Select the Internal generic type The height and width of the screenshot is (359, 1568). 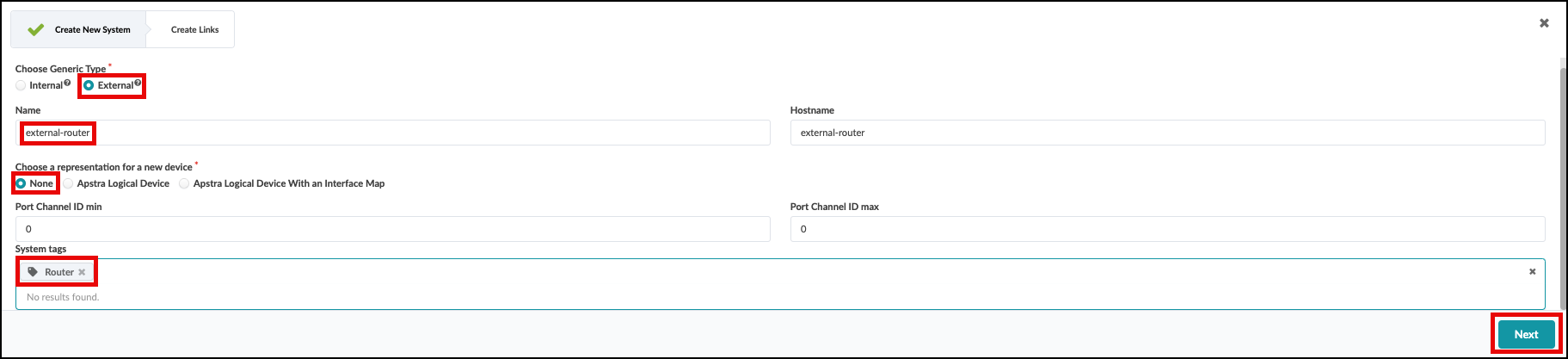(22, 85)
